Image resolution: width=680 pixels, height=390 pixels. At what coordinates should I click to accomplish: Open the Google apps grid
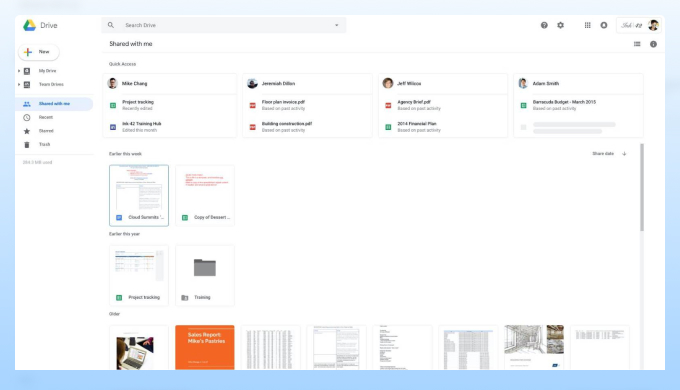click(x=587, y=25)
